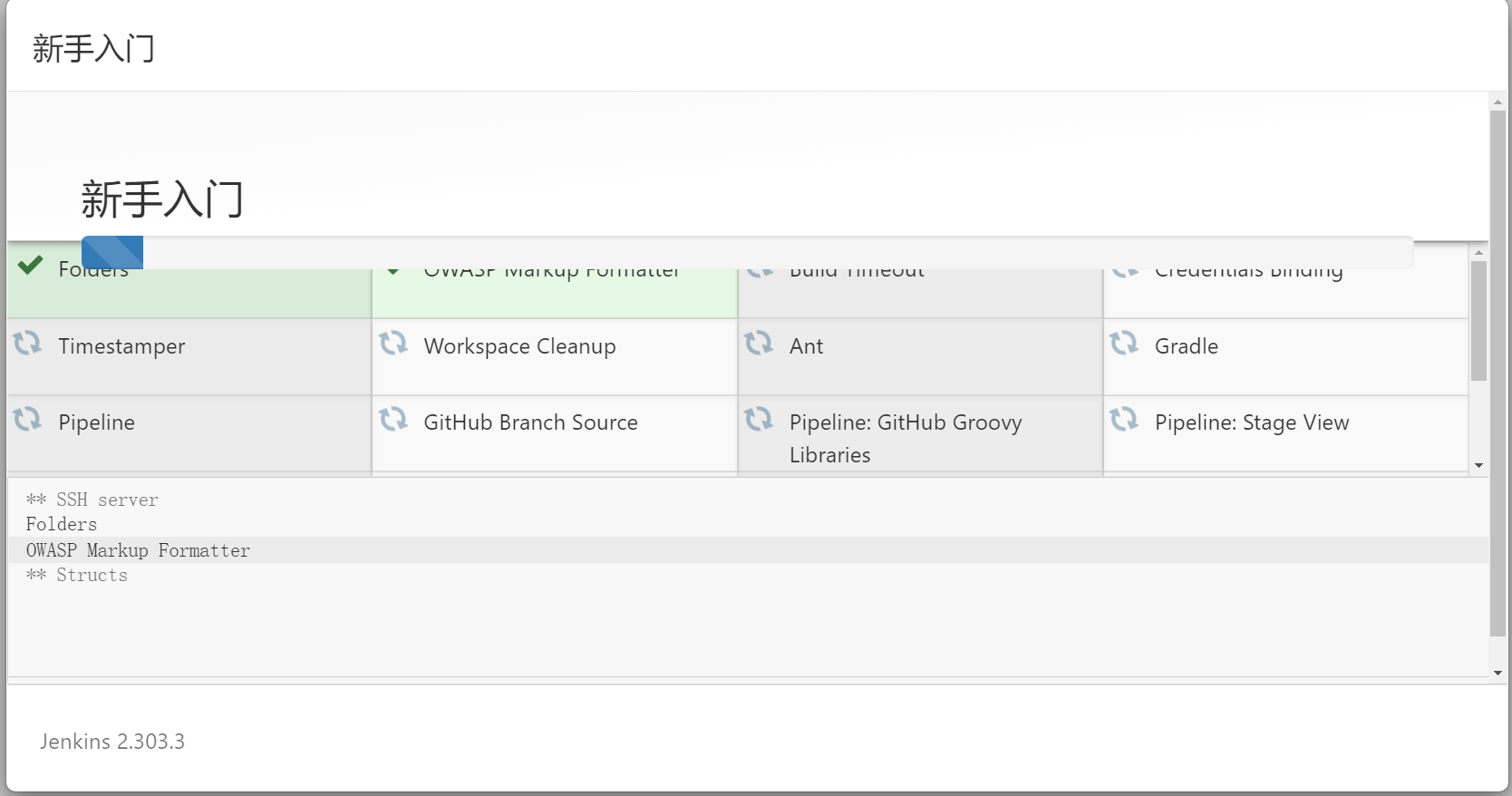Click the Folders entry in install log
The image size is (1512, 796).
pyautogui.click(x=62, y=524)
